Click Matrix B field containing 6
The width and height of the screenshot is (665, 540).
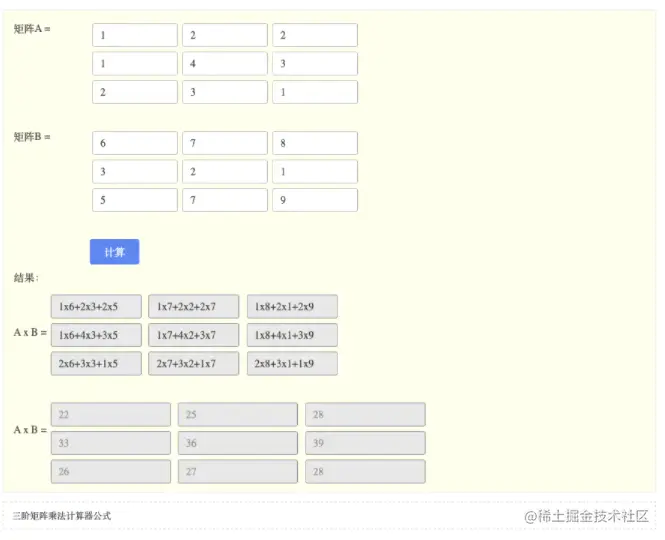[135, 143]
